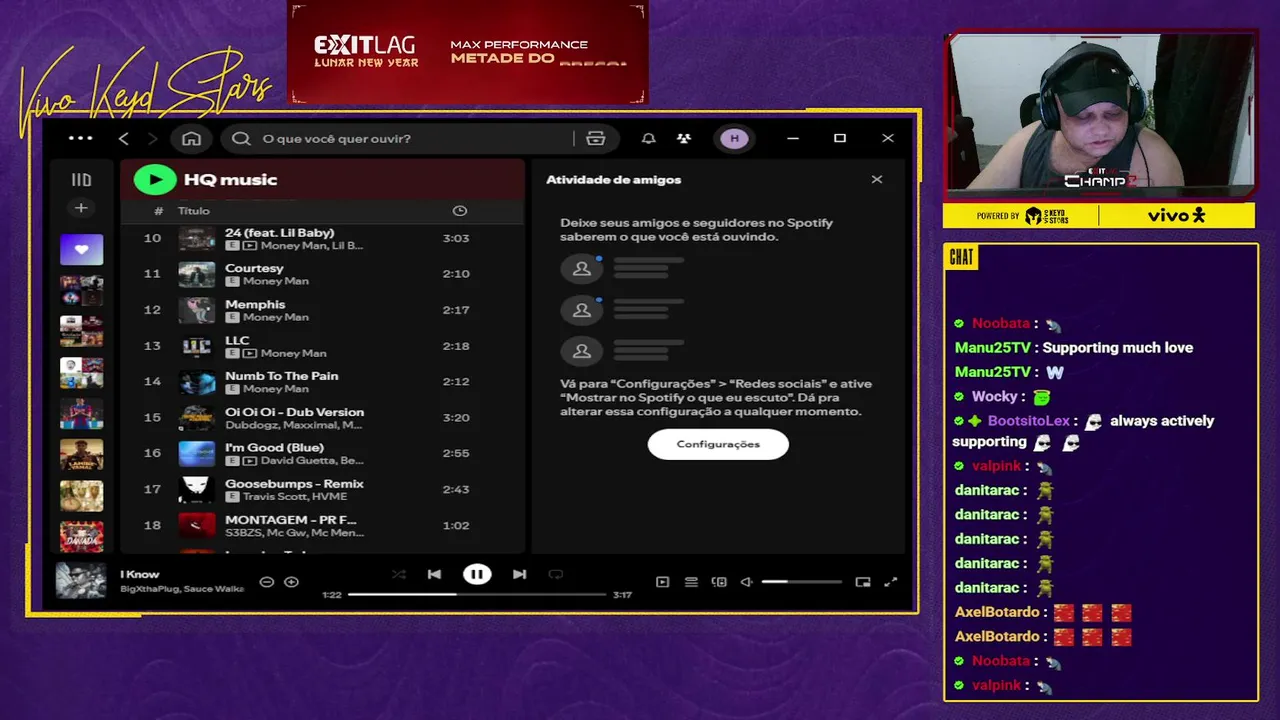Open the queue icon
Screen dimensions: 1280x720
[x=691, y=582]
